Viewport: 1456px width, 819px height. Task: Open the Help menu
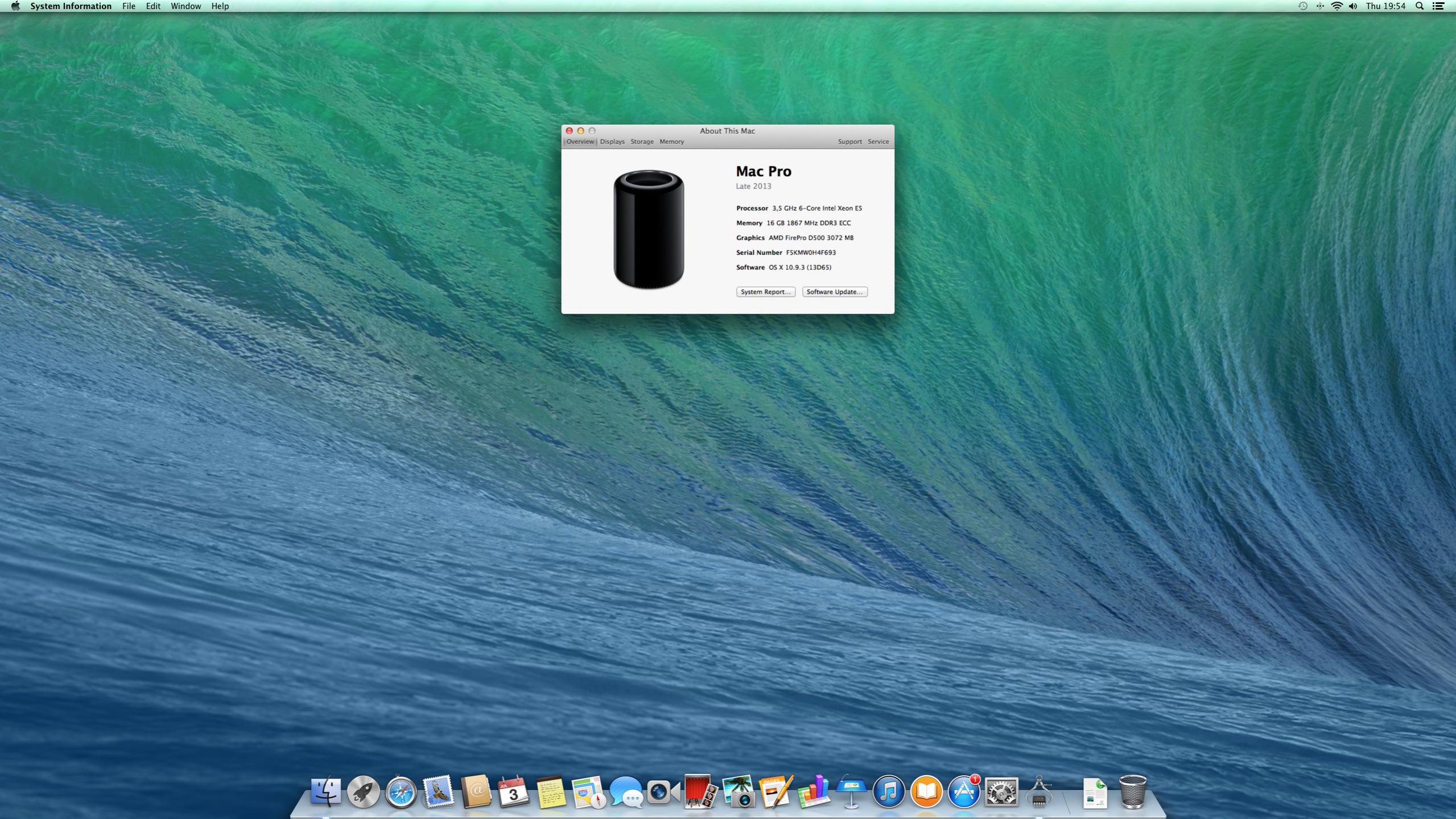220,6
